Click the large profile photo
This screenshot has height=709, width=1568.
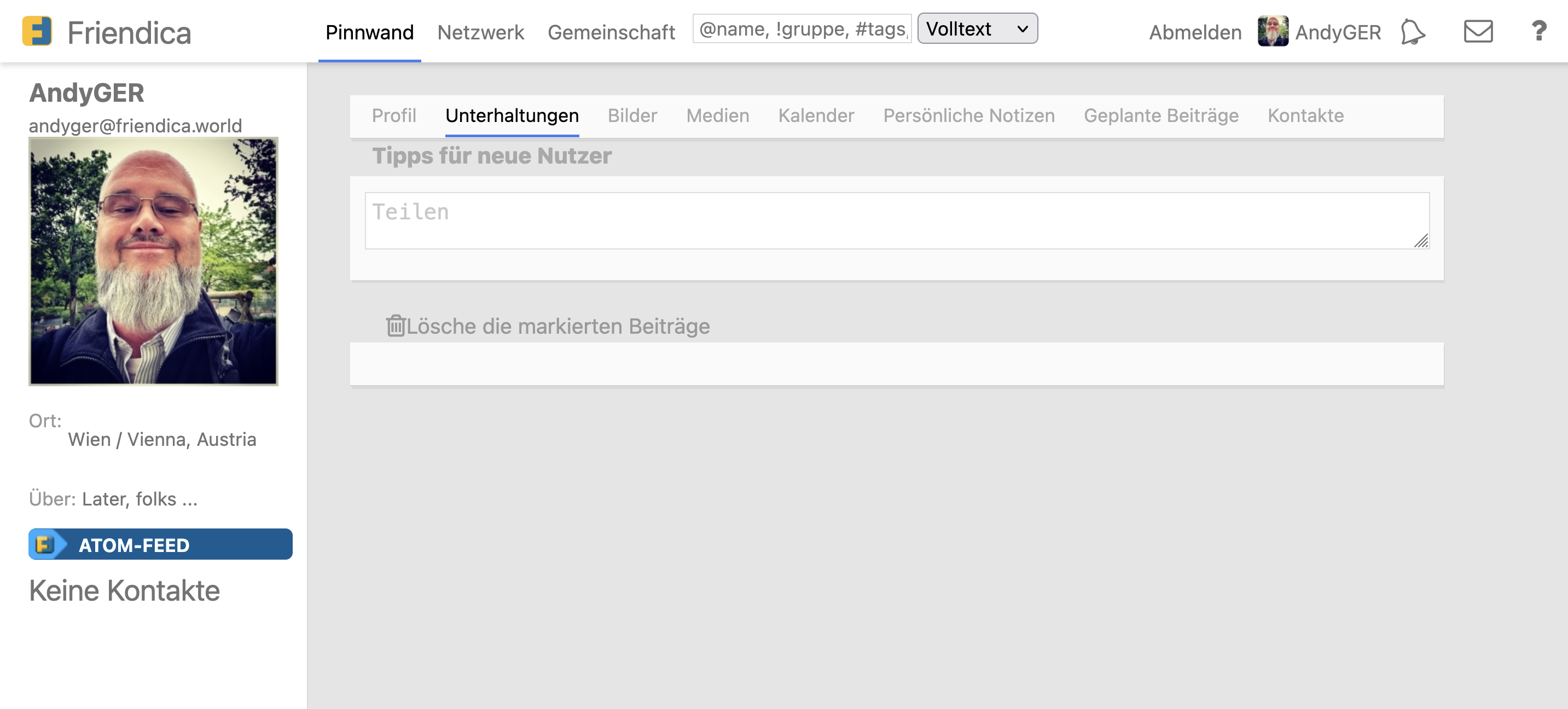pos(153,261)
